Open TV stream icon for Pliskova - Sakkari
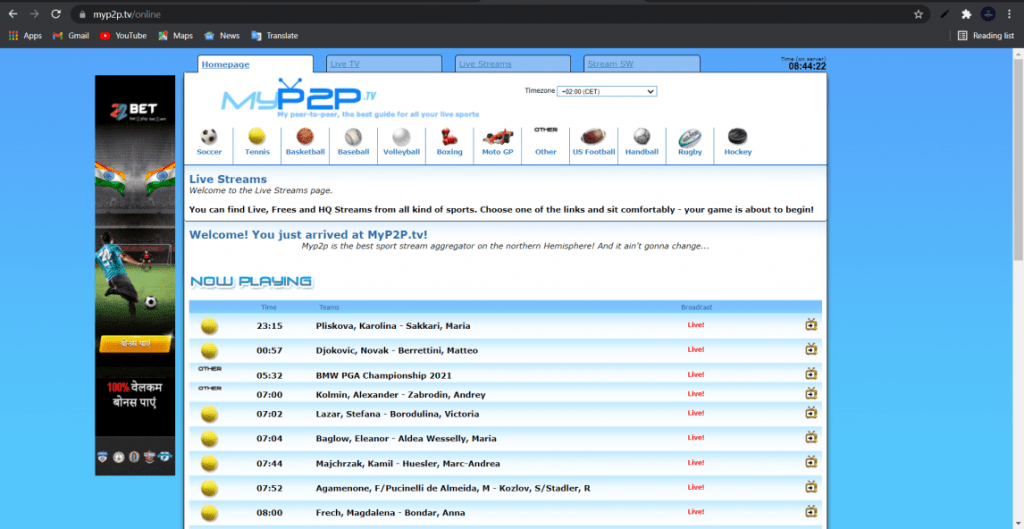This screenshot has height=529, width=1024. [x=811, y=325]
